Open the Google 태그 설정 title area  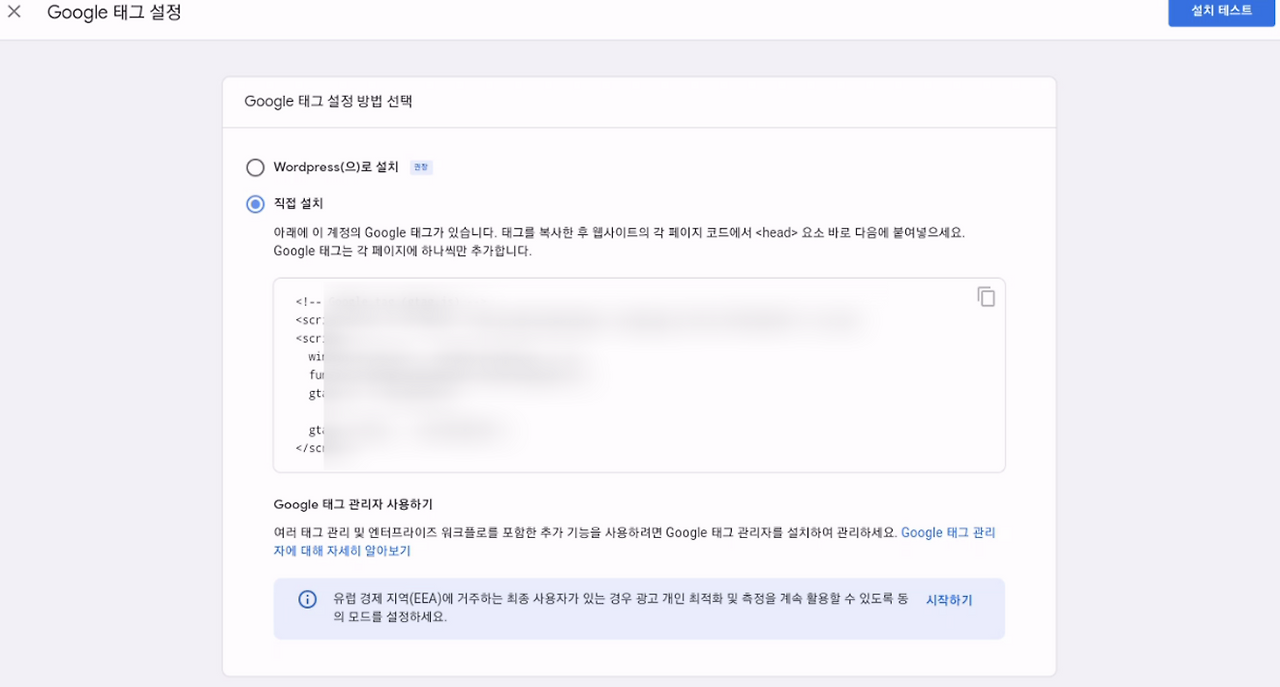click(x=113, y=12)
